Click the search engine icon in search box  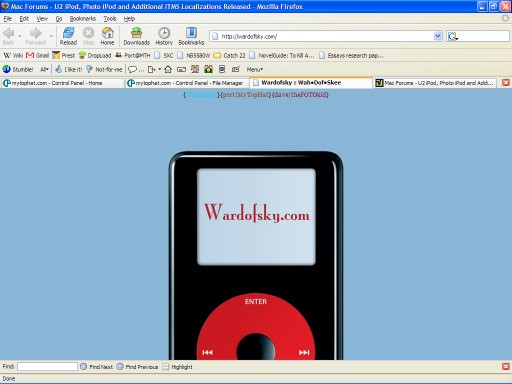click(x=452, y=36)
